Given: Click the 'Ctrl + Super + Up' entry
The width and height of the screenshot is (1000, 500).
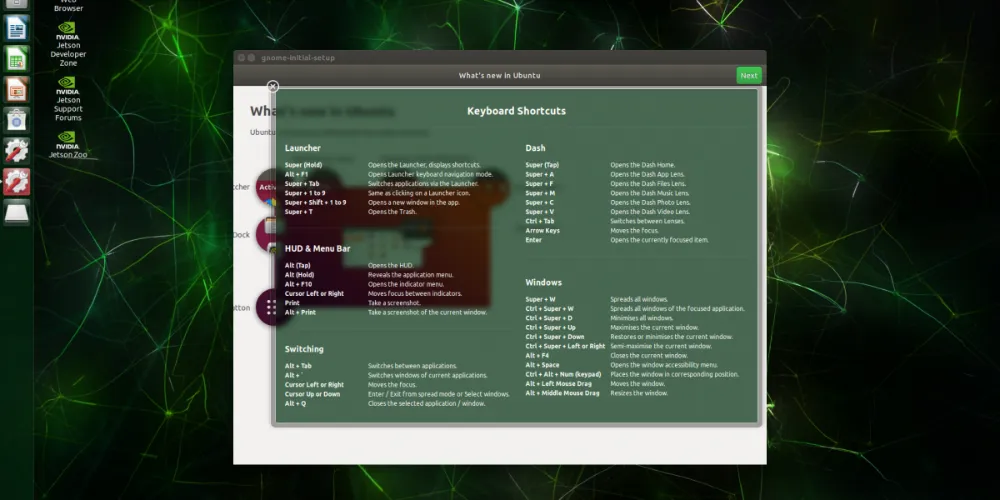Looking at the screenshot, I should 550,328.
